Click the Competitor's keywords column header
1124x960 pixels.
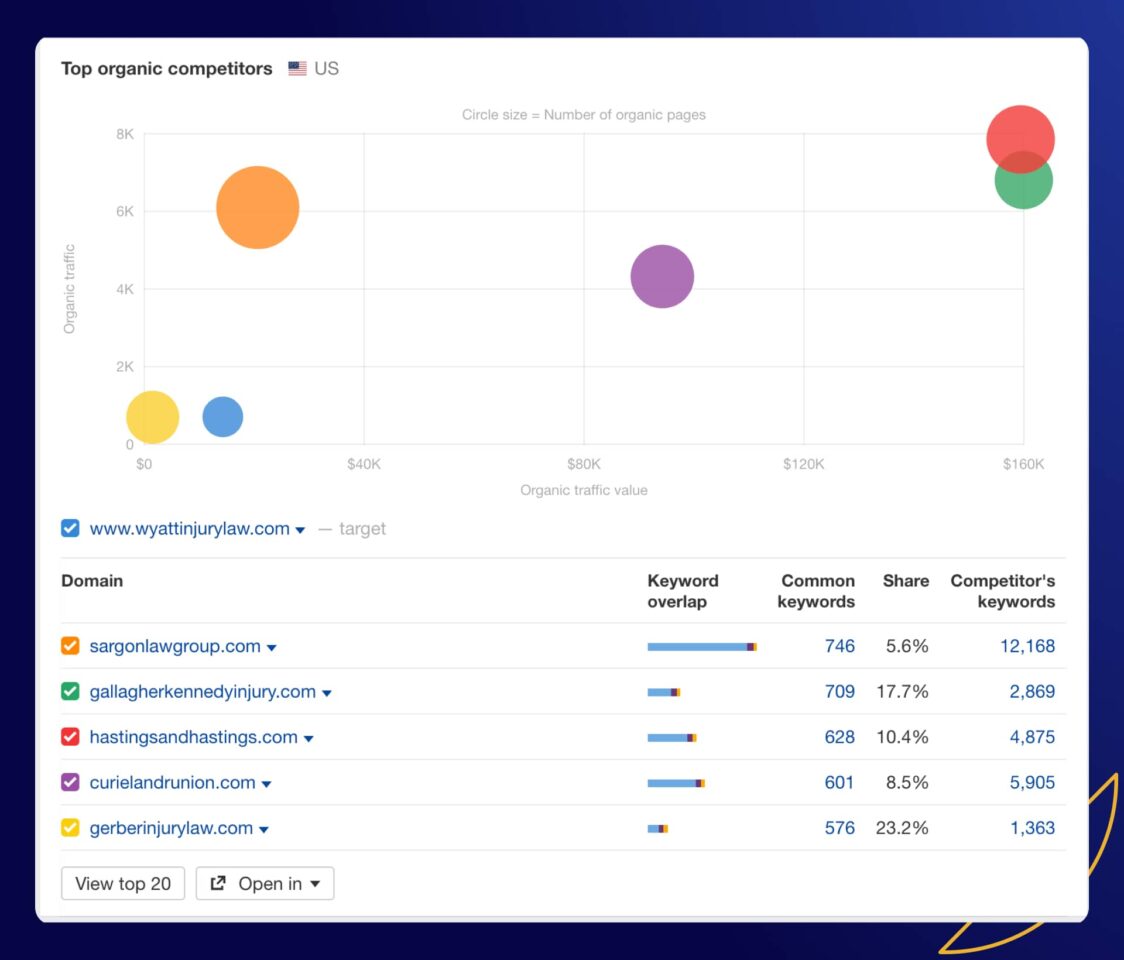tap(1003, 591)
